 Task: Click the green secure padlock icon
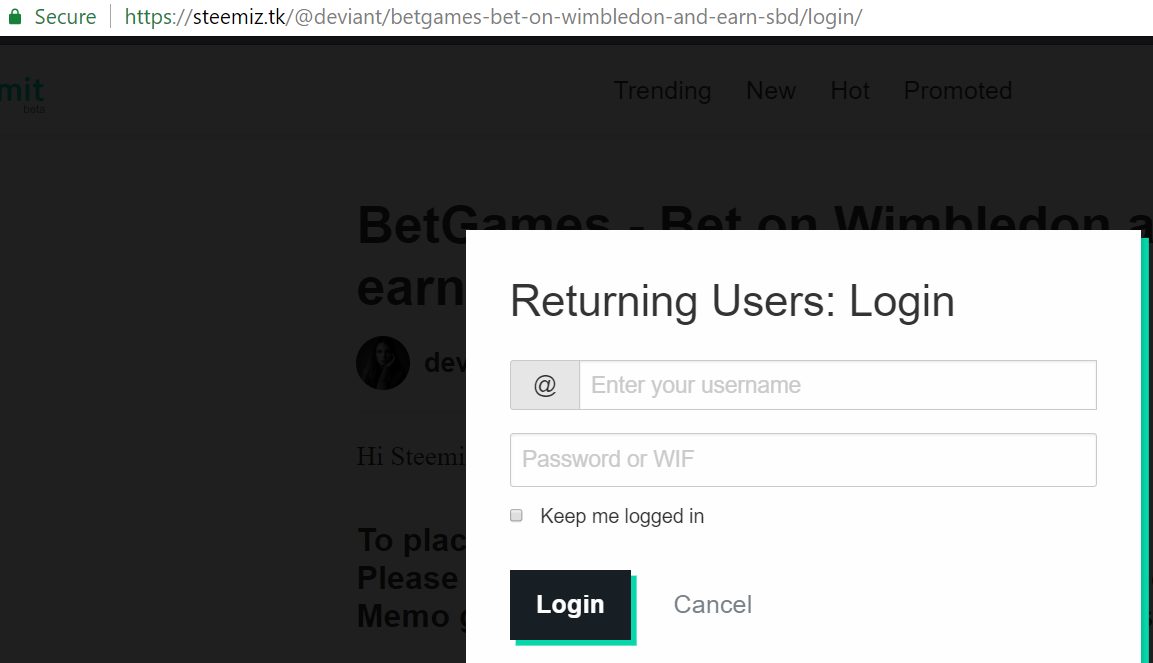15,16
